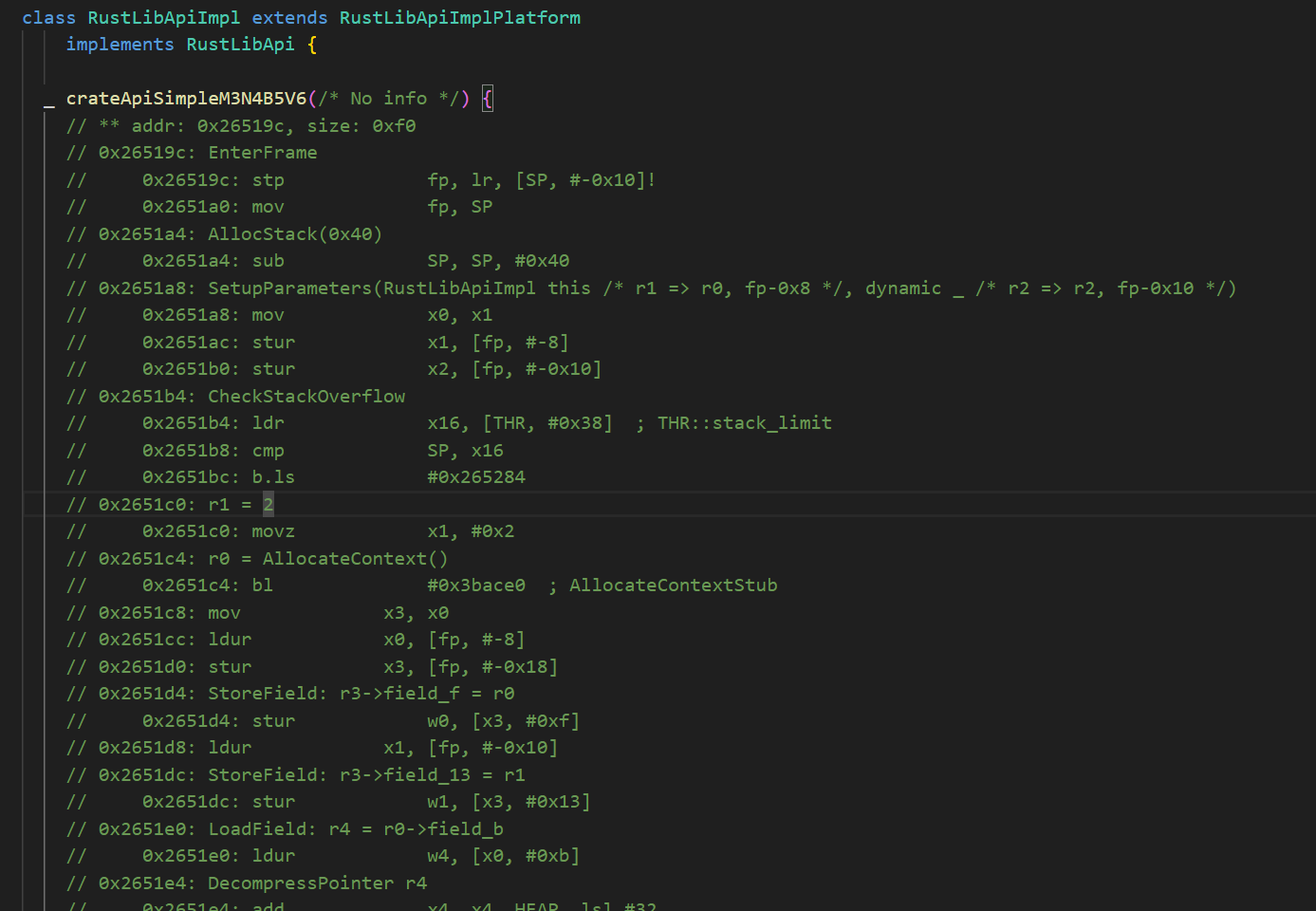Click the LoadField r0->field_b comment line
This screenshot has width=1316, height=911.
355,829
